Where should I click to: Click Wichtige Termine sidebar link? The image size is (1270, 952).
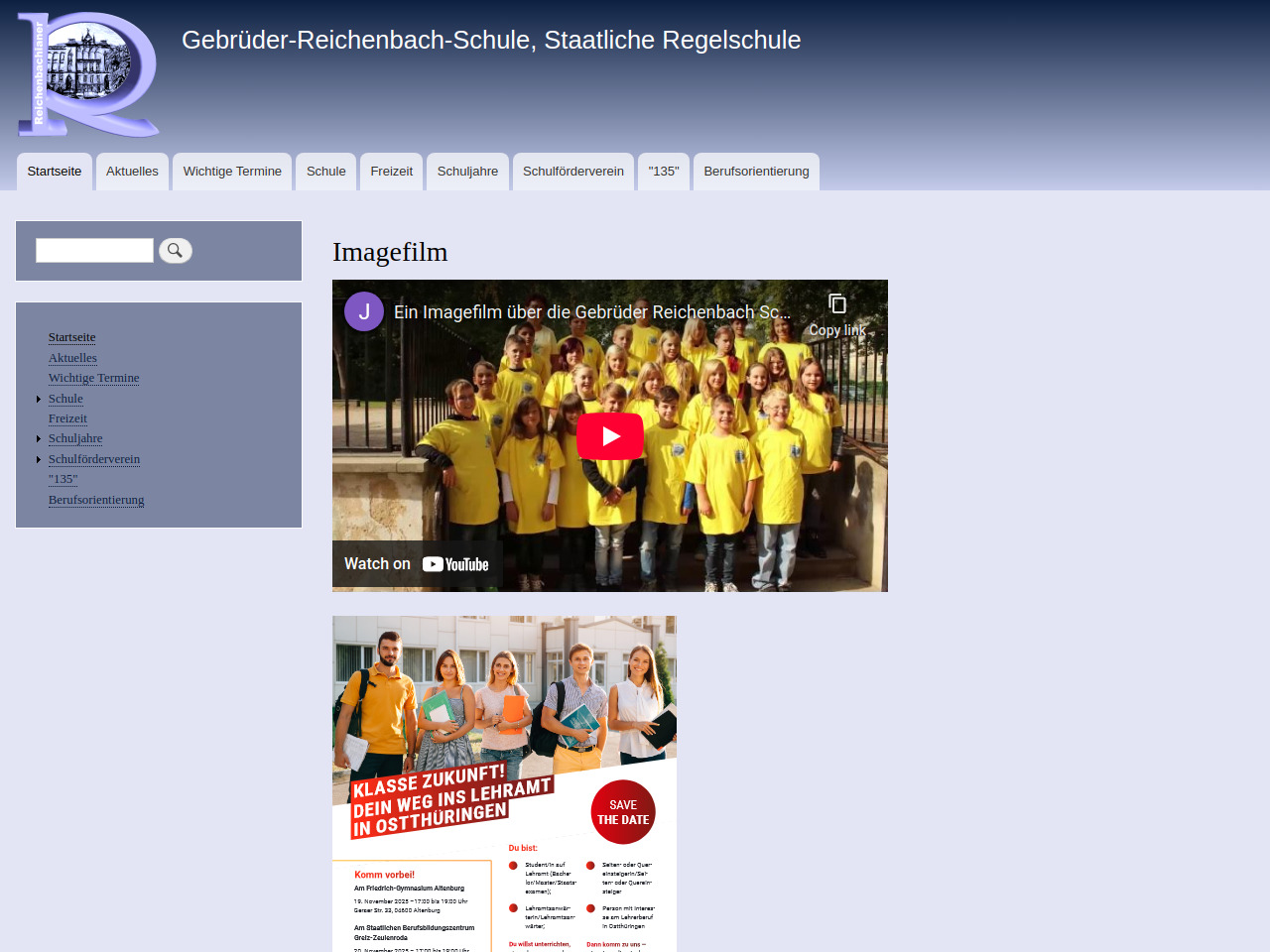(x=93, y=378)
